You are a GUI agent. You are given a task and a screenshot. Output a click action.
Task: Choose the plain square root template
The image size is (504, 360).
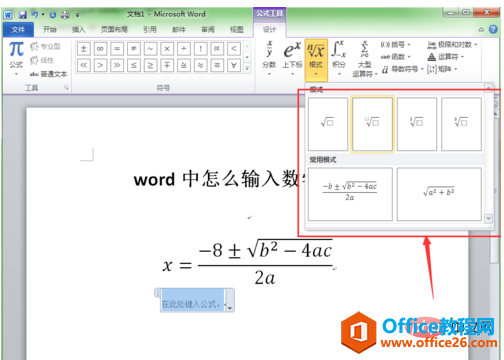328,124
